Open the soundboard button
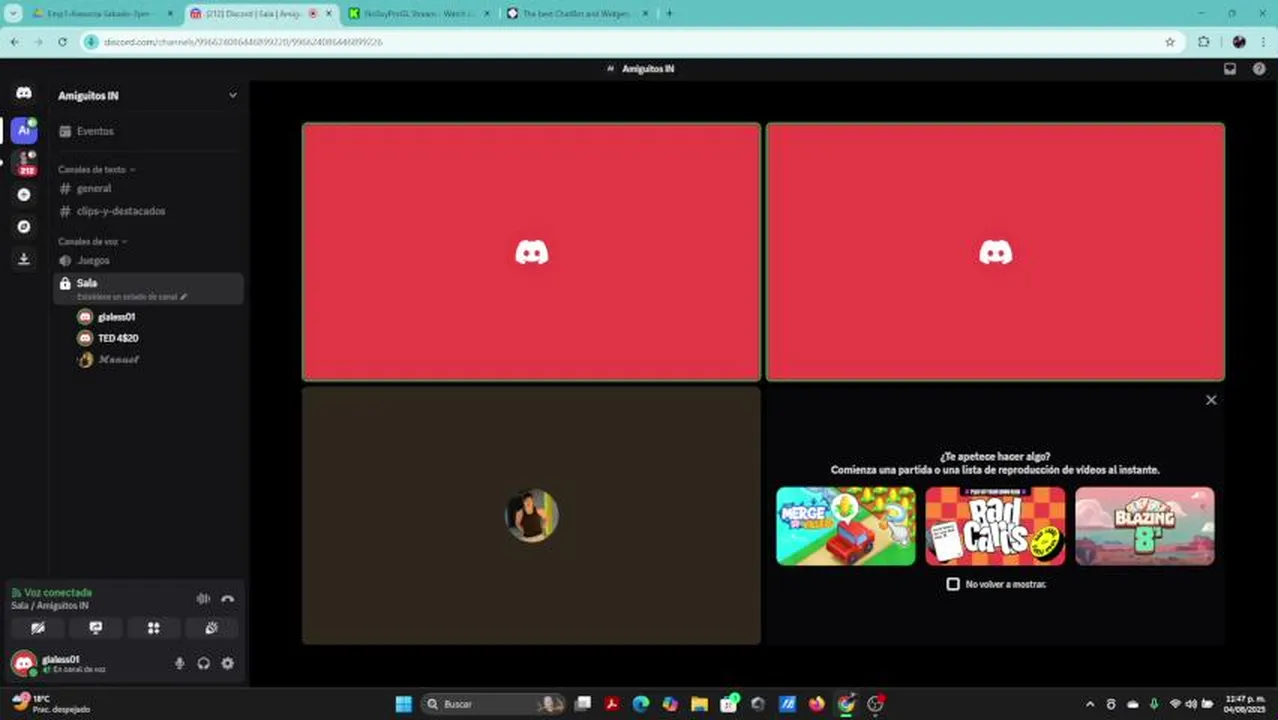Viewport: 1278px width, 720px height. pyautogui.click(x=212, y=628)
